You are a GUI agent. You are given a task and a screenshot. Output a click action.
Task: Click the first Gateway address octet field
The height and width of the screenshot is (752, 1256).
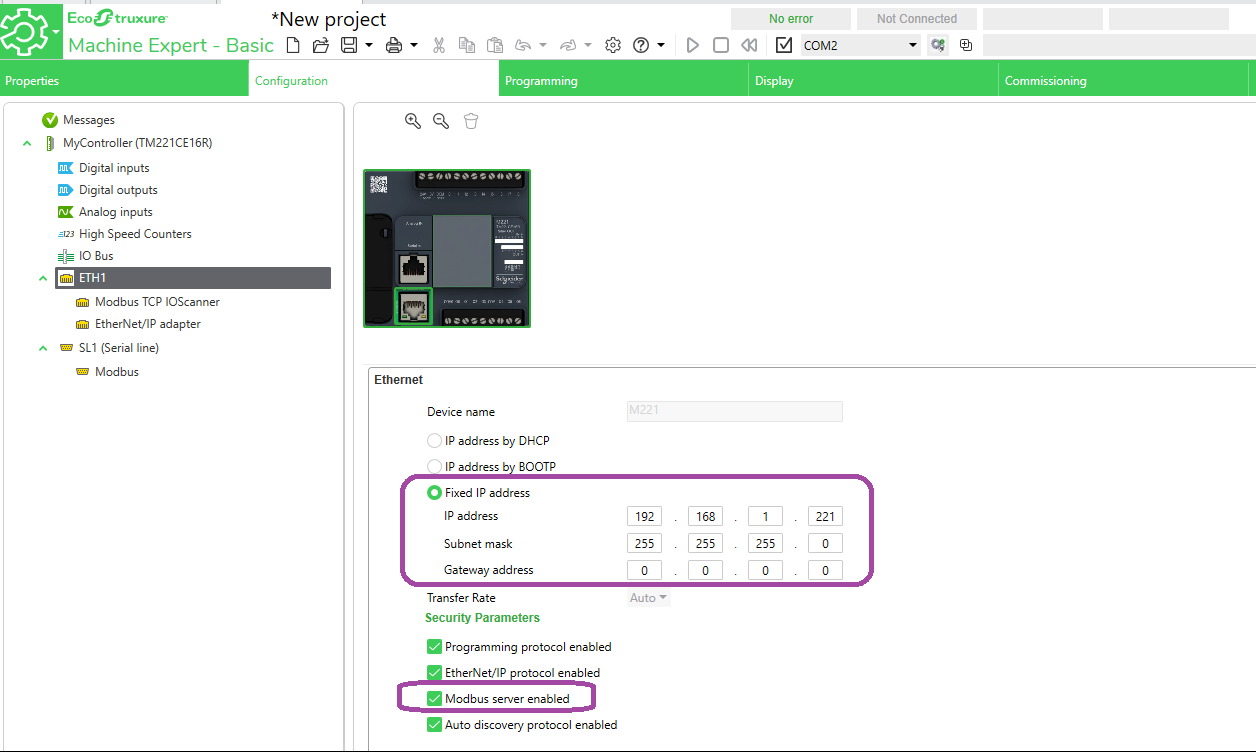(645, 571)
